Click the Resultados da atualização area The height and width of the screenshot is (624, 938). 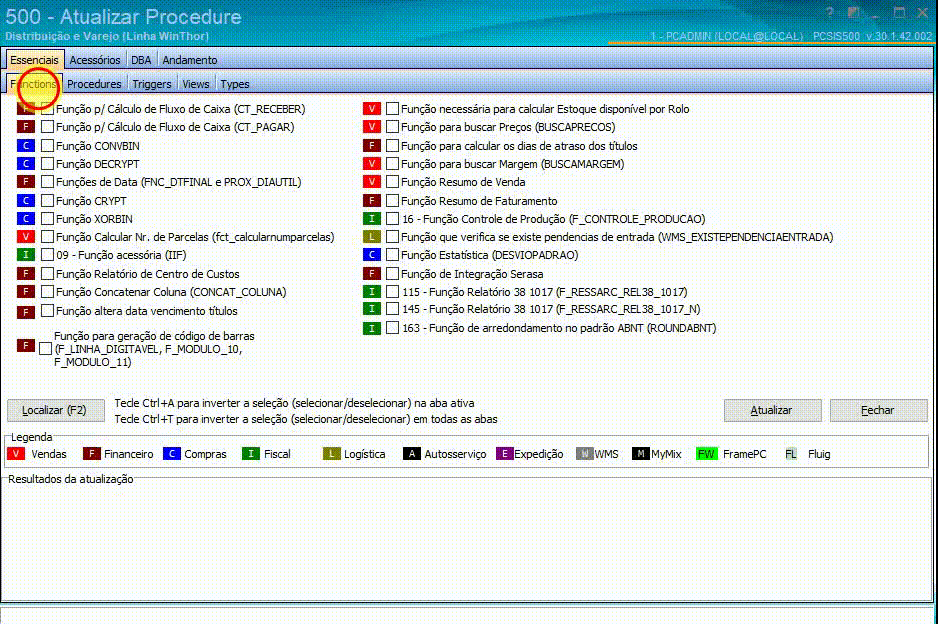coord(467,541)
